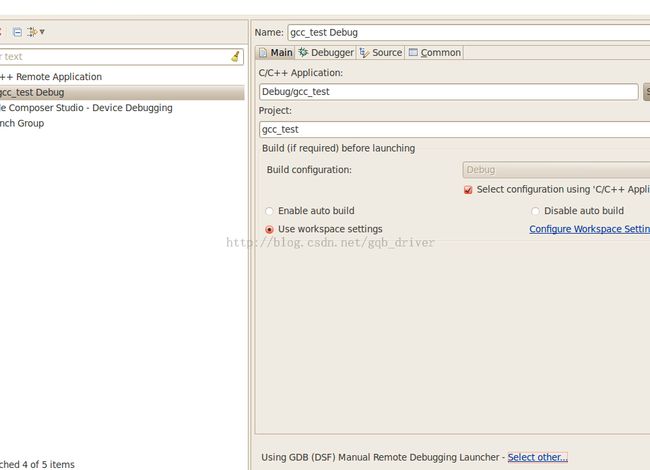
Task: Open the Build configuration Debug dropdown
Action: click(x=556, y=170)
